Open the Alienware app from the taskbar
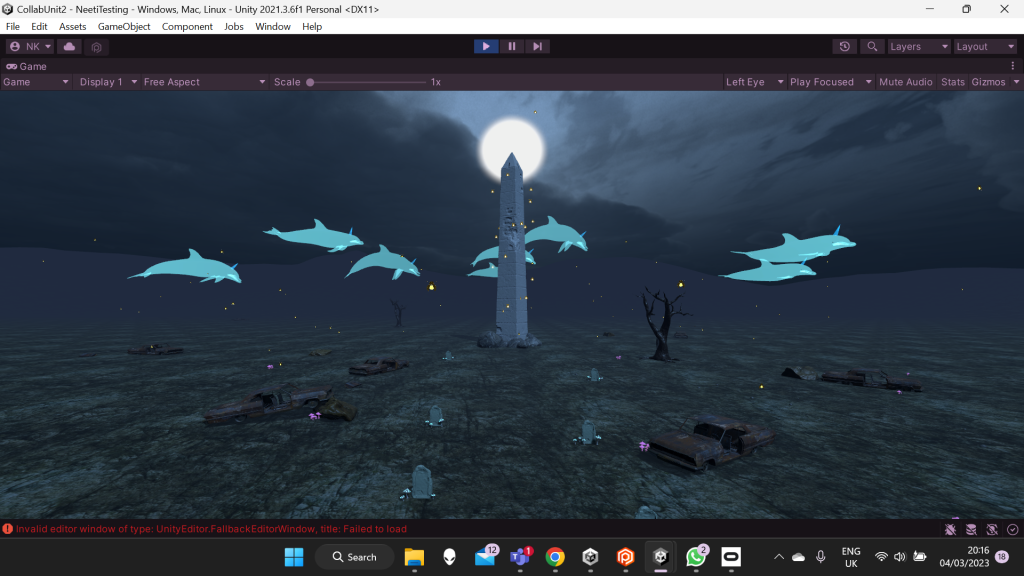Viewport: 1024px width, 576px height. (449, 557)
